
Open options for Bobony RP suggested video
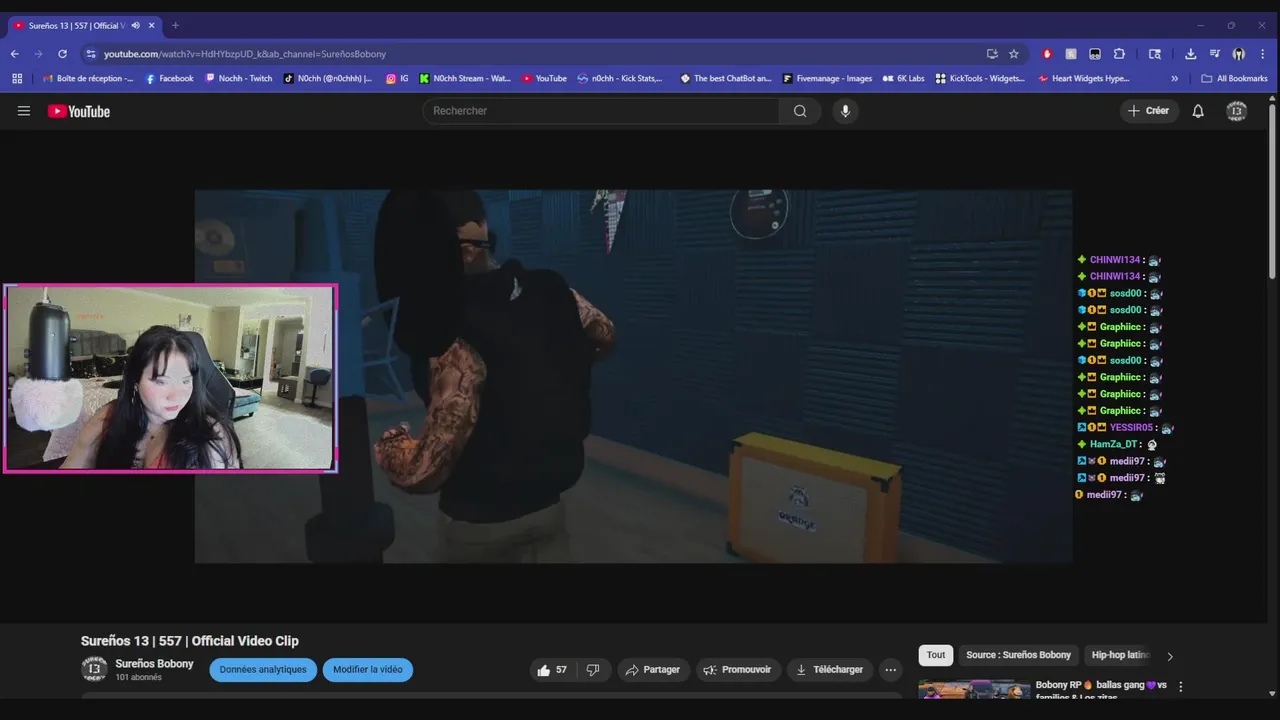pos(1181,687)
